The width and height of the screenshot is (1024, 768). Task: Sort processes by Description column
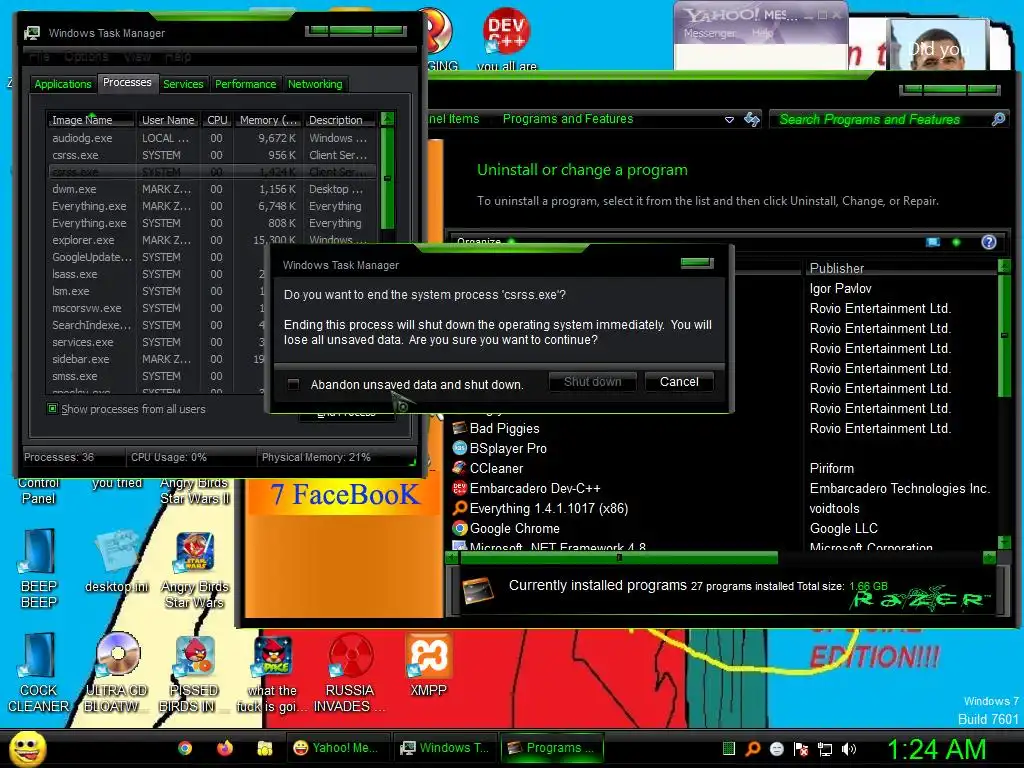[x=340, y=120]
